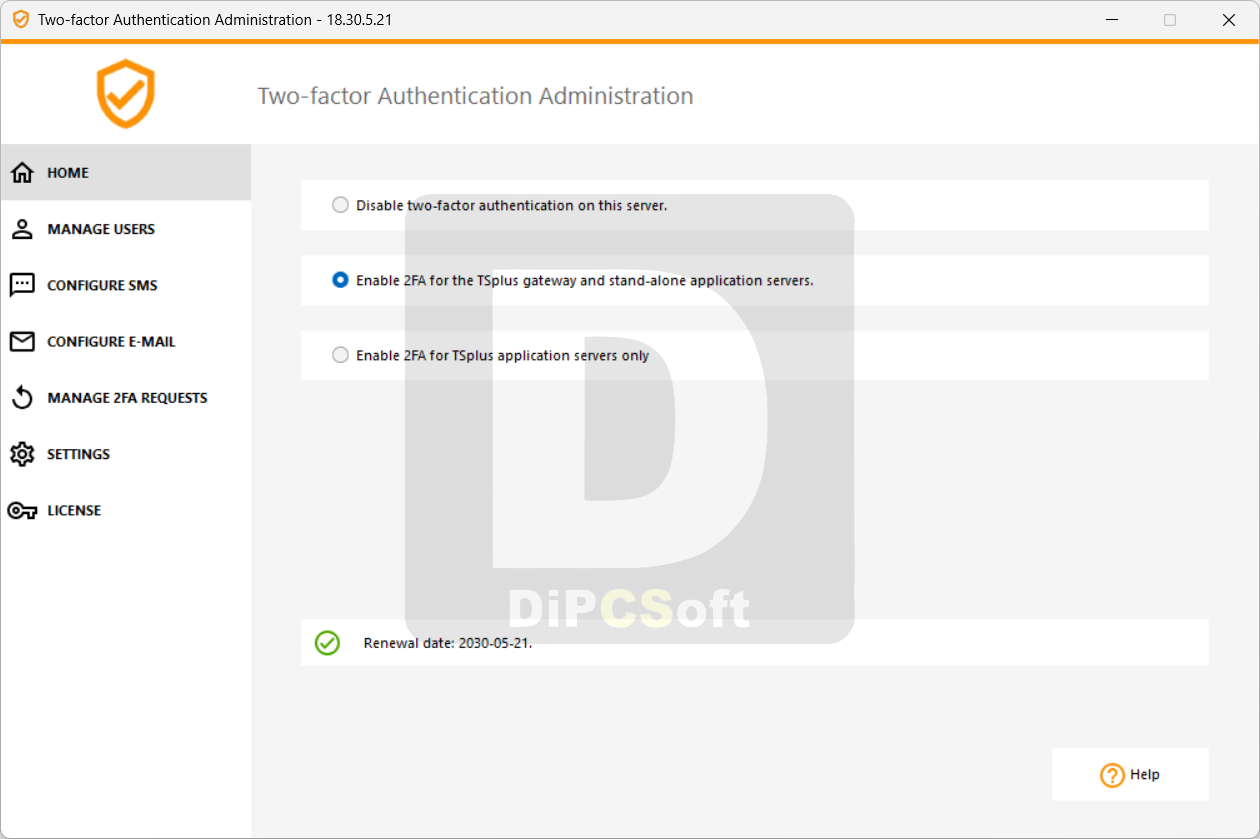Click the window title text with version number
The width and height of the screenshot is (1260, 839).
tap(215, 20)
